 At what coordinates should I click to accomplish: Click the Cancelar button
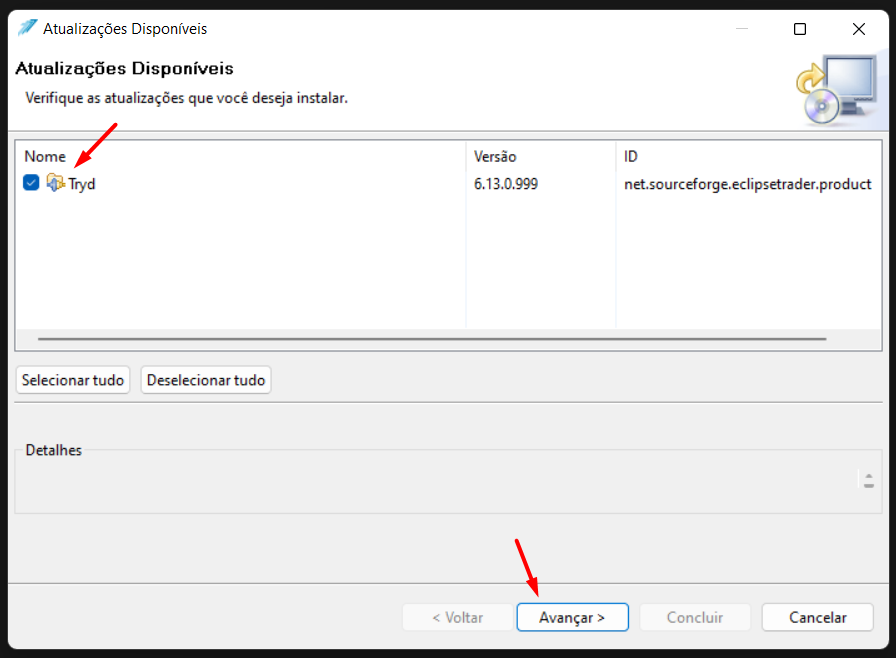point(817,617)
